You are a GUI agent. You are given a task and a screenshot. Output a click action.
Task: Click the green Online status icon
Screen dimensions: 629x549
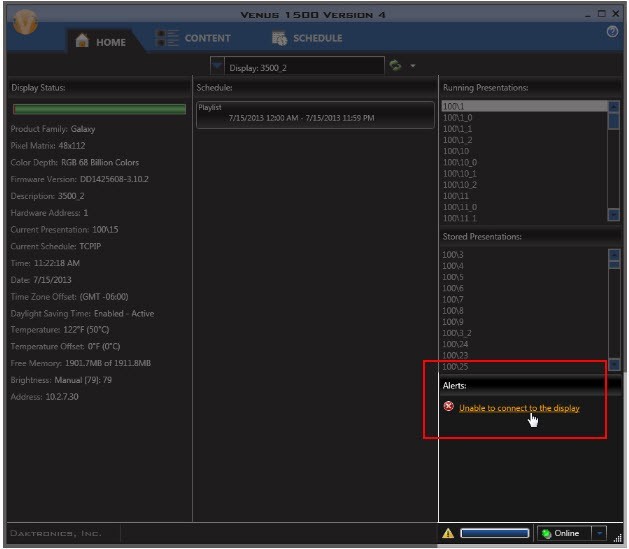pos(546,534)
